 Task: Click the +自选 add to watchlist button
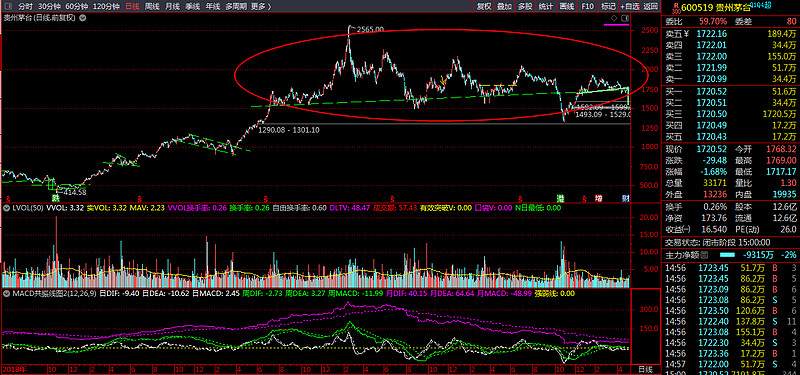pyautogui.click(x=630, y=6)
